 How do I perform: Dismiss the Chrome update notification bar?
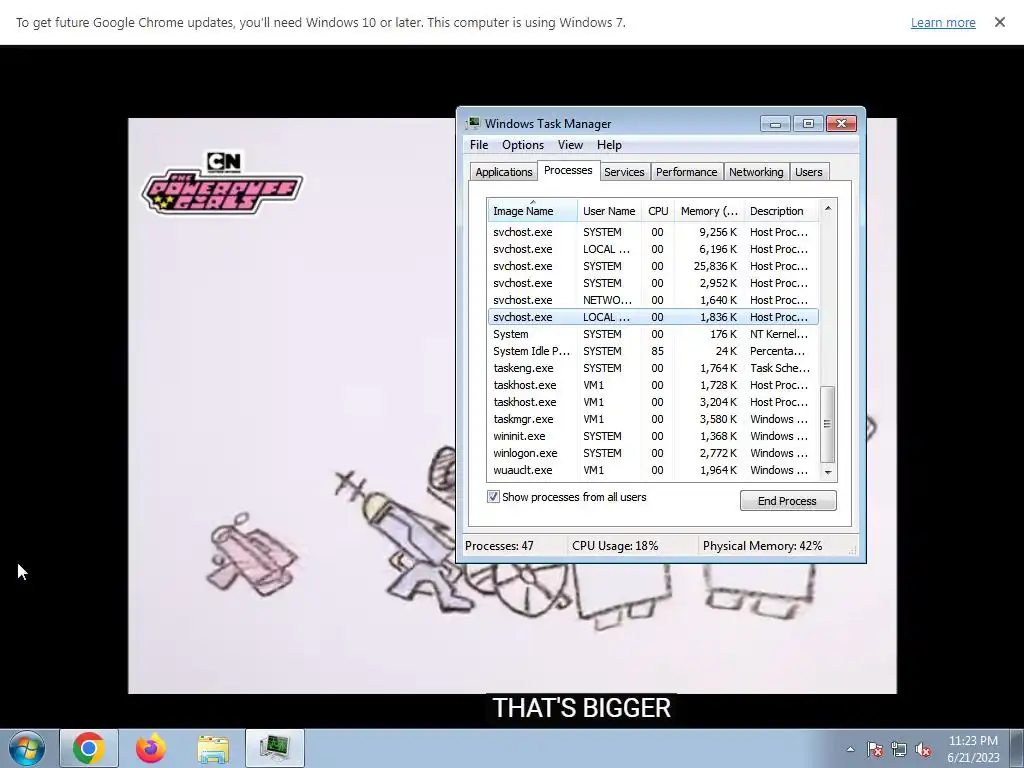[x=999, y=22]
